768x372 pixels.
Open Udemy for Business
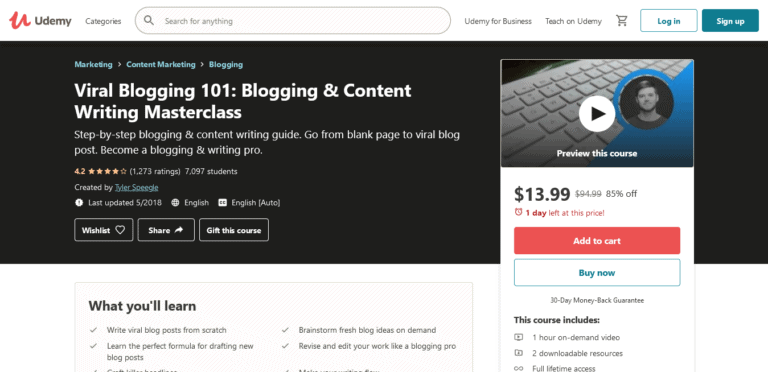[x=498, y=21]
